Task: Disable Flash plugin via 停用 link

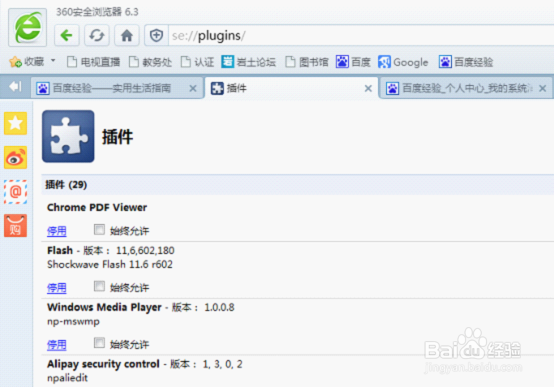Action: click(57, 288)
